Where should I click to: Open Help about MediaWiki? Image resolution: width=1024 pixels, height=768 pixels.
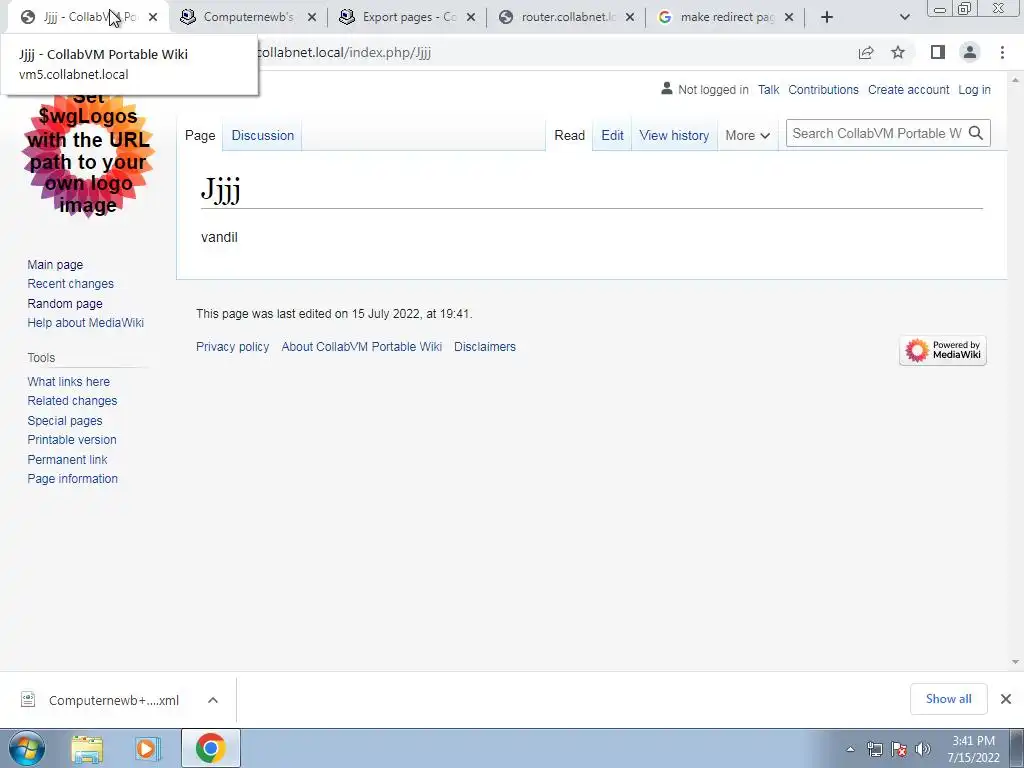coord(86,323)
